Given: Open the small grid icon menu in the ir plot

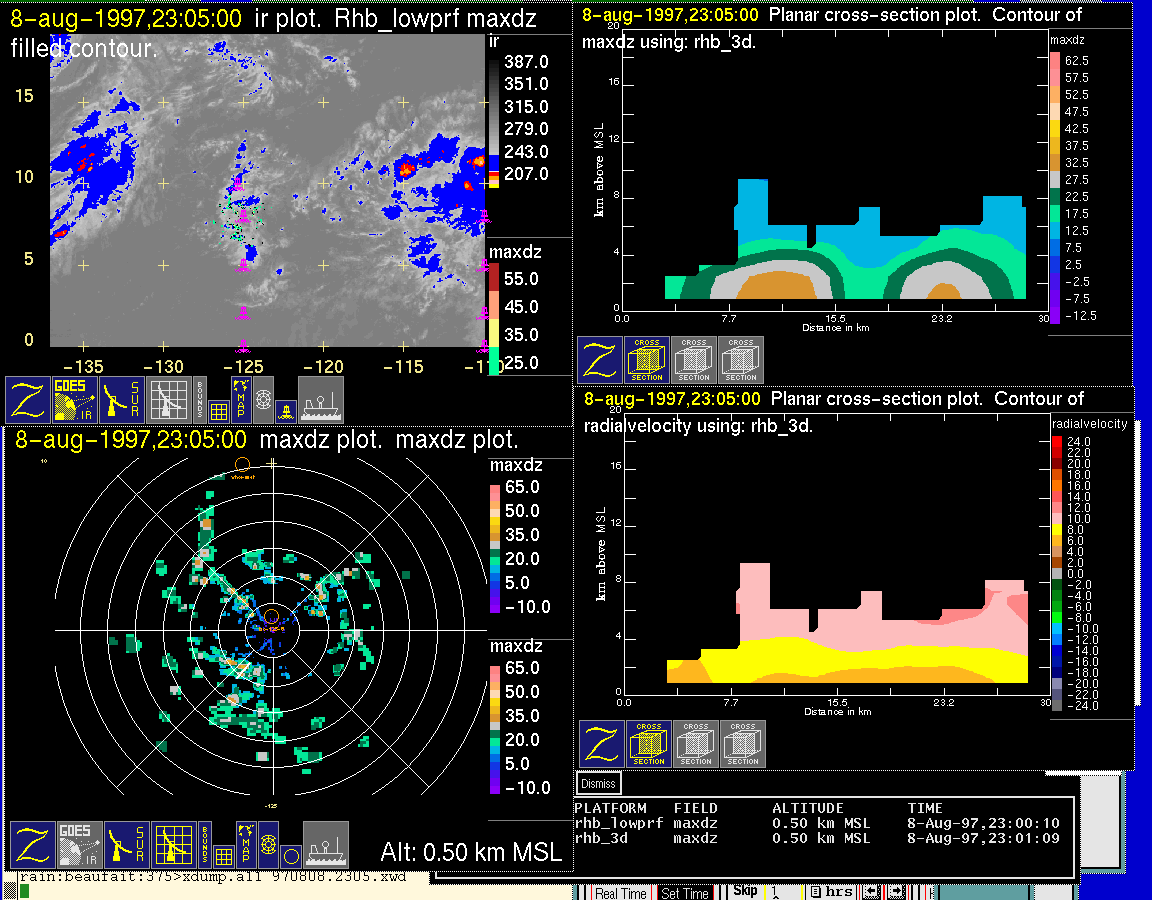Looking at the screenshot, I should [218, 410].
